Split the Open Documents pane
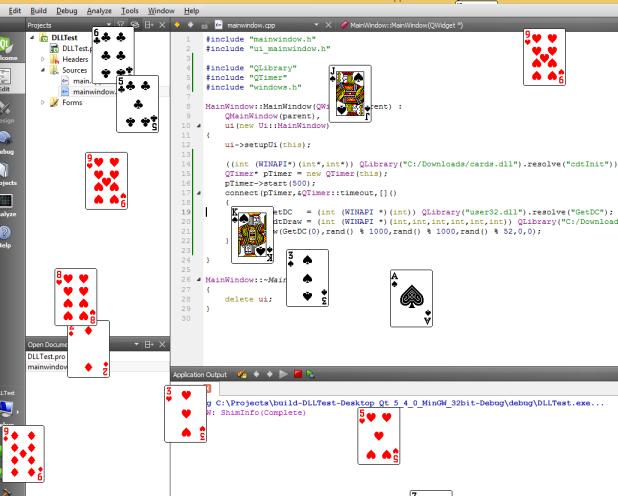This screenshot has width=618, height=496. tap(149, 344)
